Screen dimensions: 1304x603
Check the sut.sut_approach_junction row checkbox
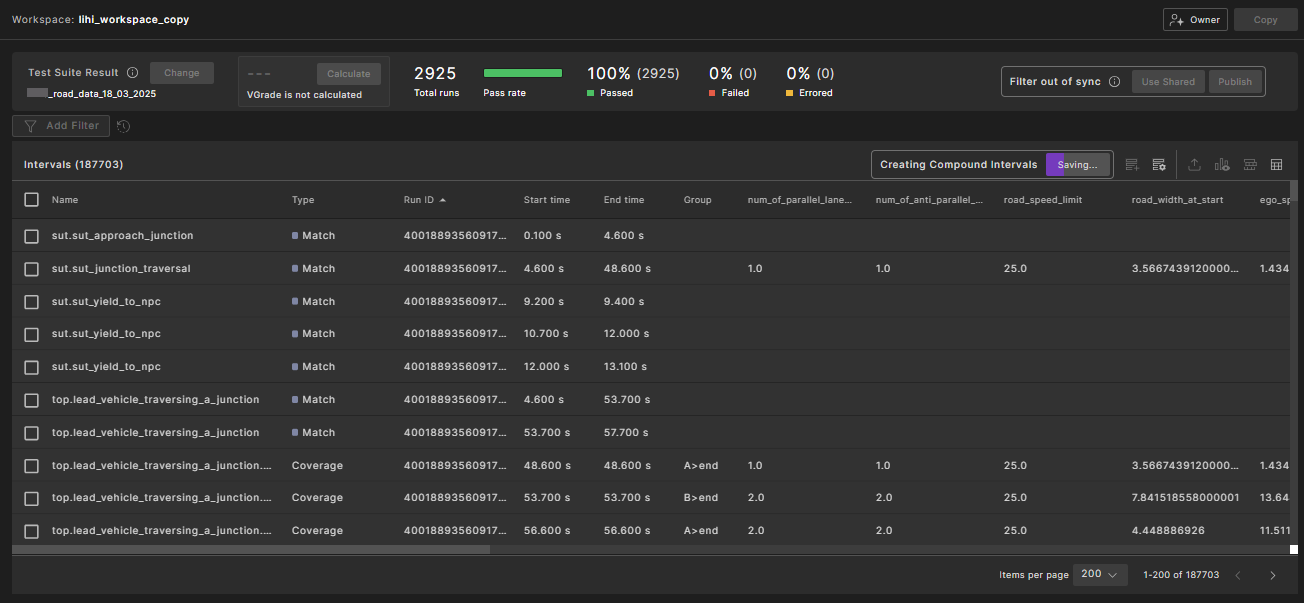[32, 236]
